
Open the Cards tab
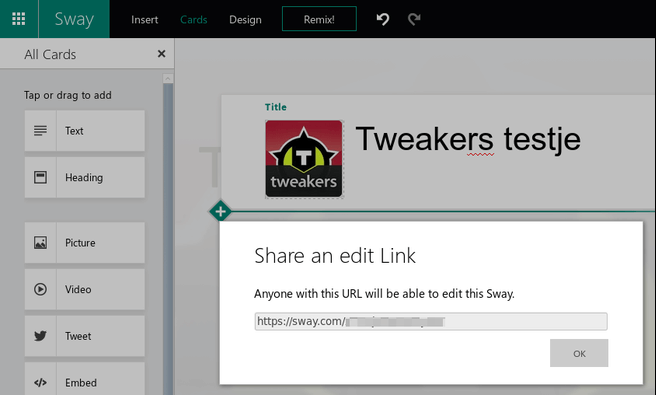point(193,20)
